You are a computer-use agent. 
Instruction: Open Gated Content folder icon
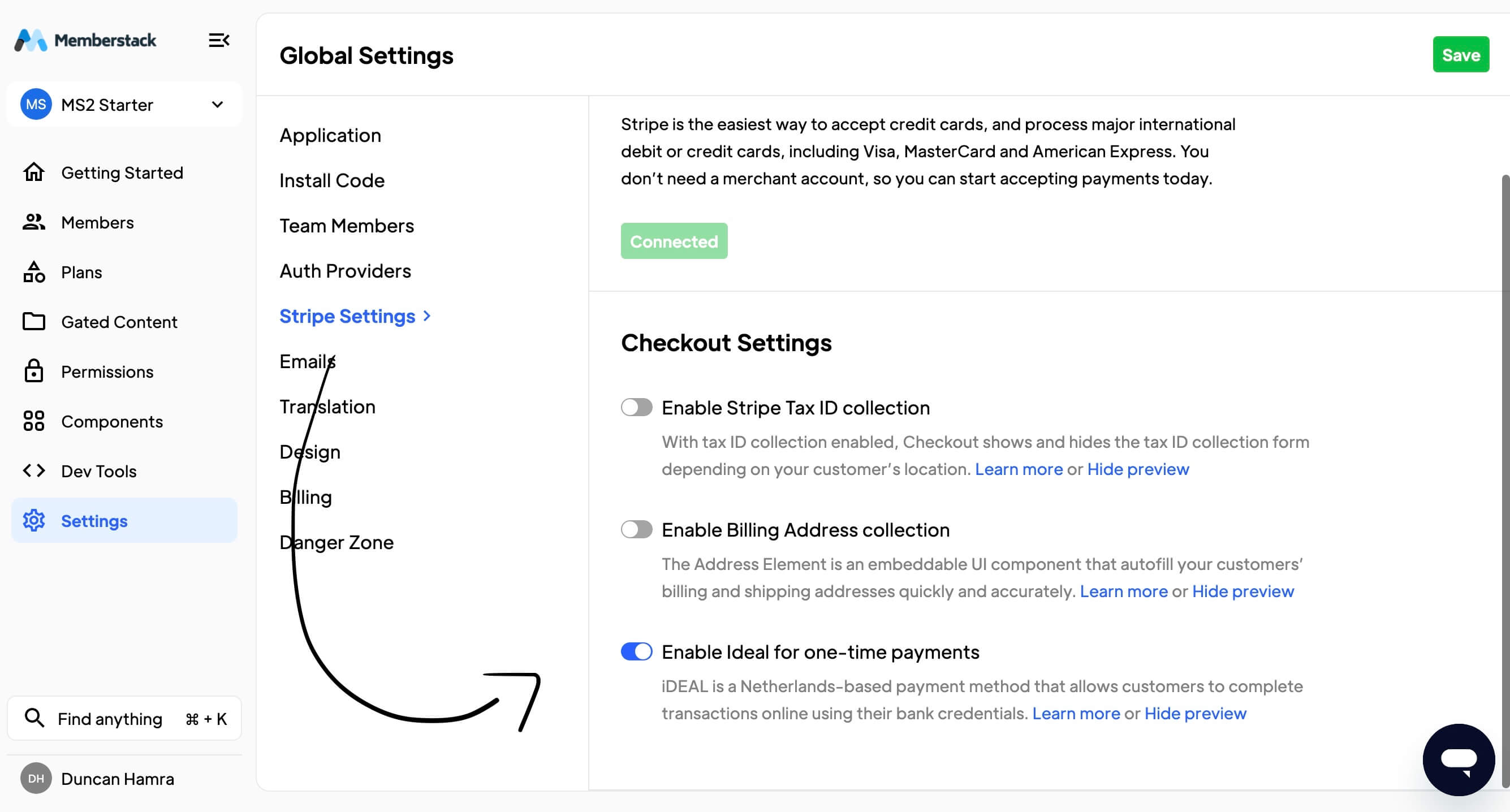(x=33, y=322)
